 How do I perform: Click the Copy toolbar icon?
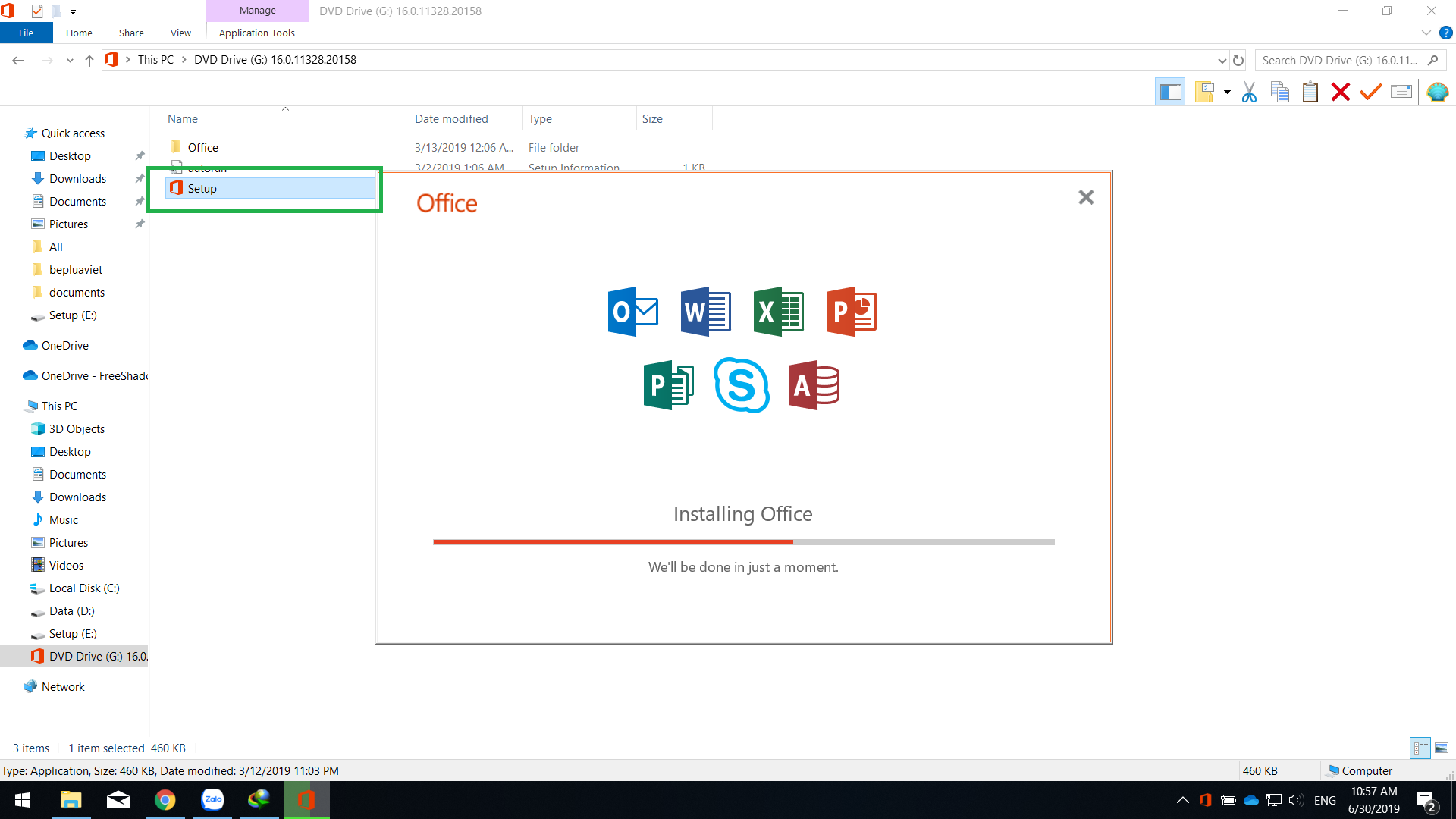[1280, 93]
